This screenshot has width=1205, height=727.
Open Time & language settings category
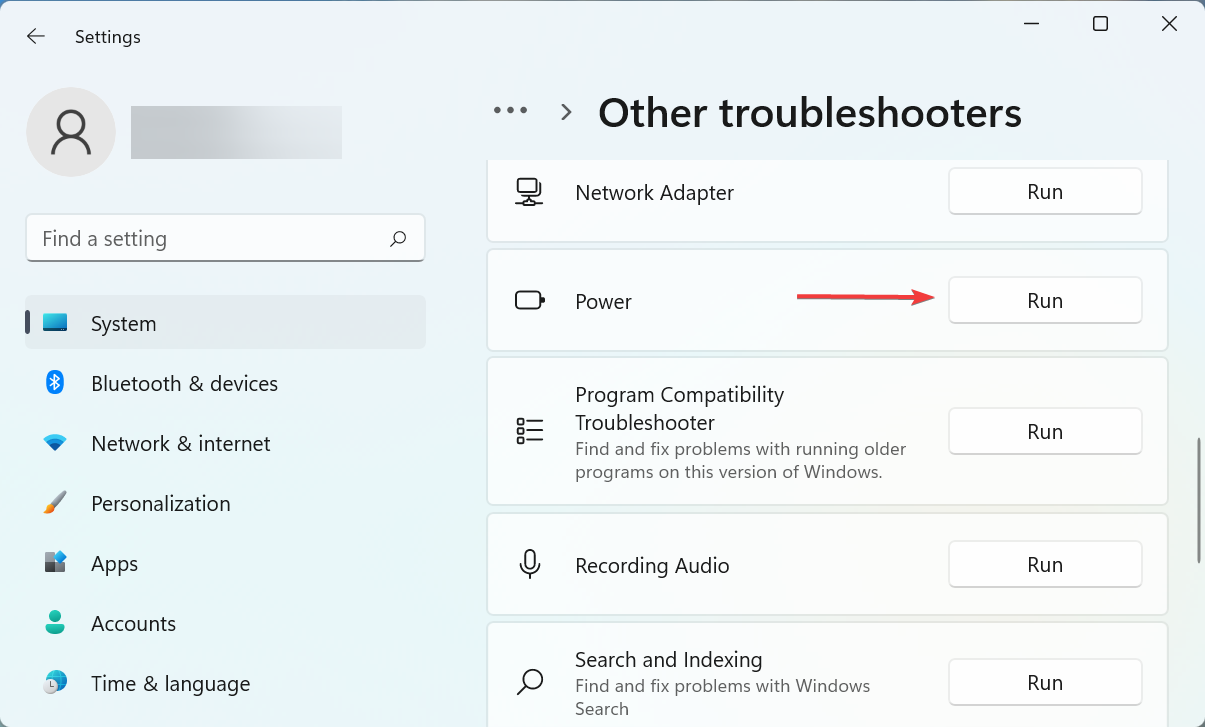click(170, 683)
